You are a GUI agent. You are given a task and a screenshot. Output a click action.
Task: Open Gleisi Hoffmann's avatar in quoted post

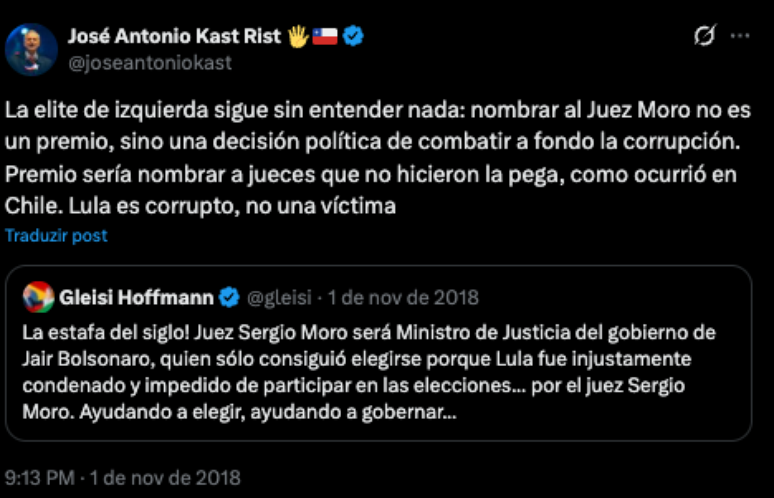tap(39, 298)
